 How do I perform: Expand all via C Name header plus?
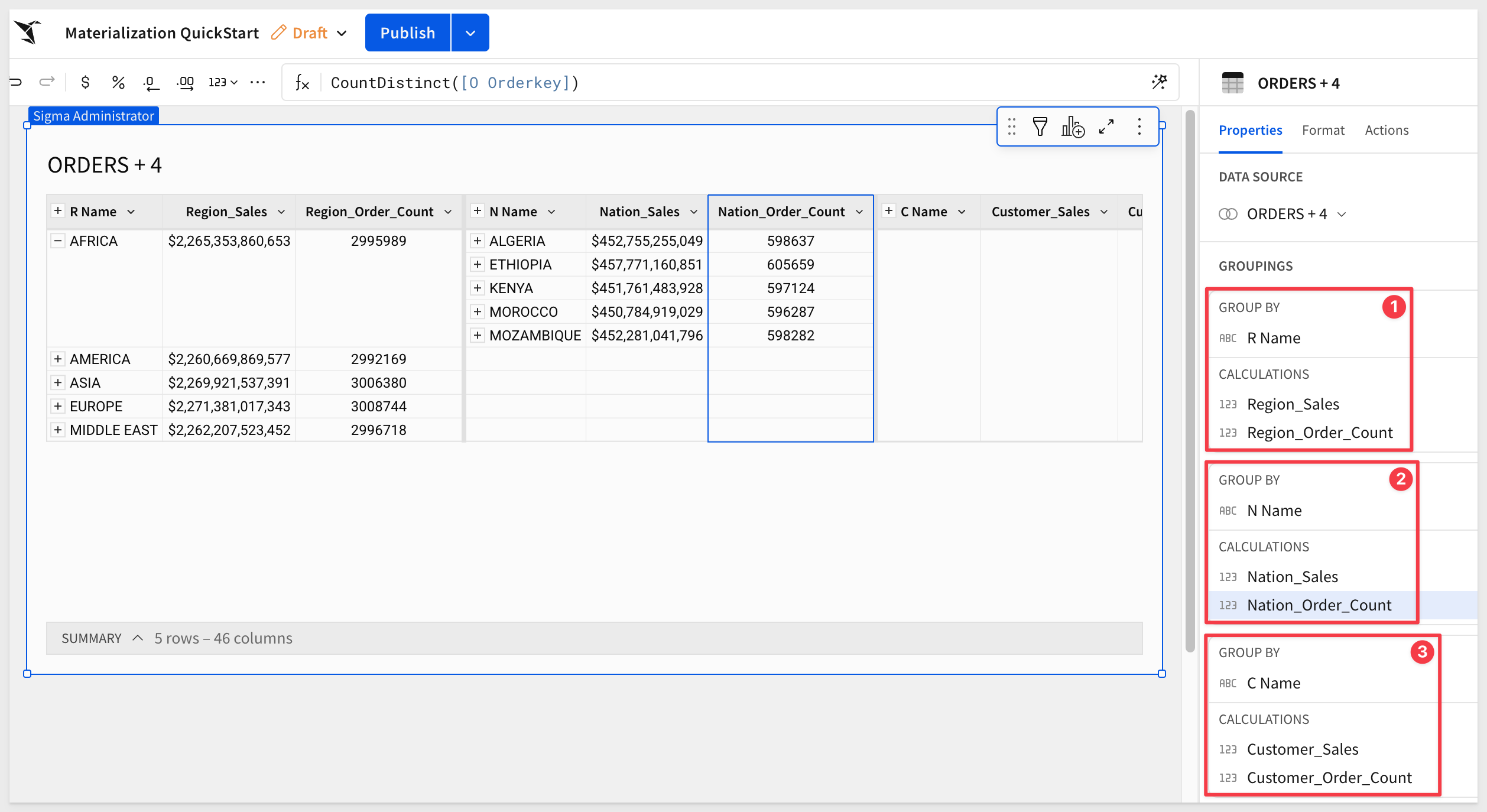889,211
